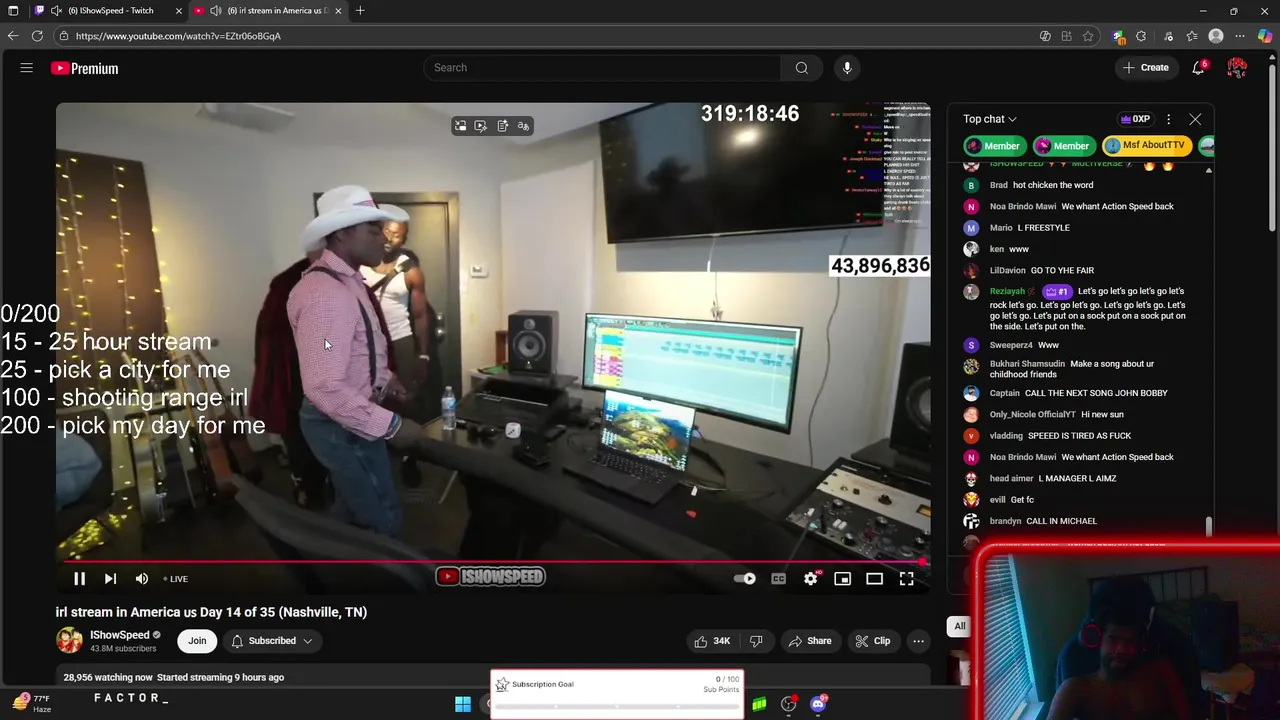Viewport: 1280px width, 720px height.
Task: Click the chat scrollbar thumb
Action: 1208,526
